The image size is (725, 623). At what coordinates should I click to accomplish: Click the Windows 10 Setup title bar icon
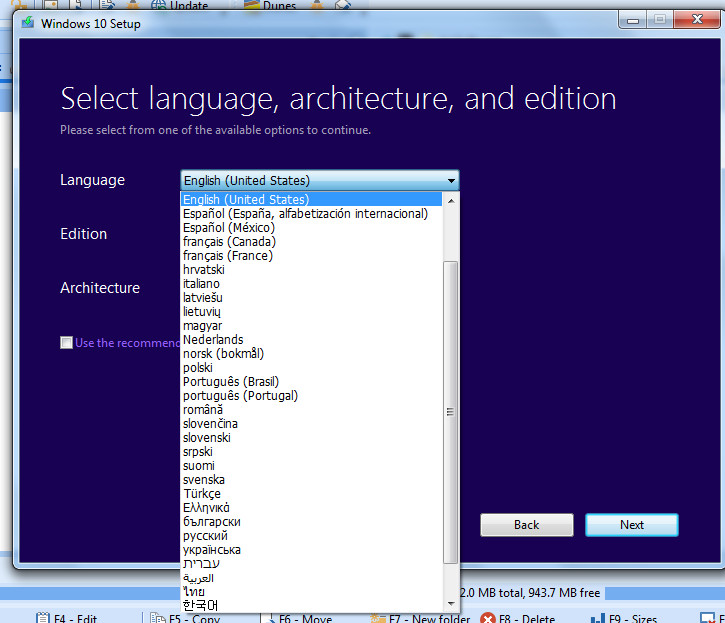pyautogui.click(x=27, y=23)
